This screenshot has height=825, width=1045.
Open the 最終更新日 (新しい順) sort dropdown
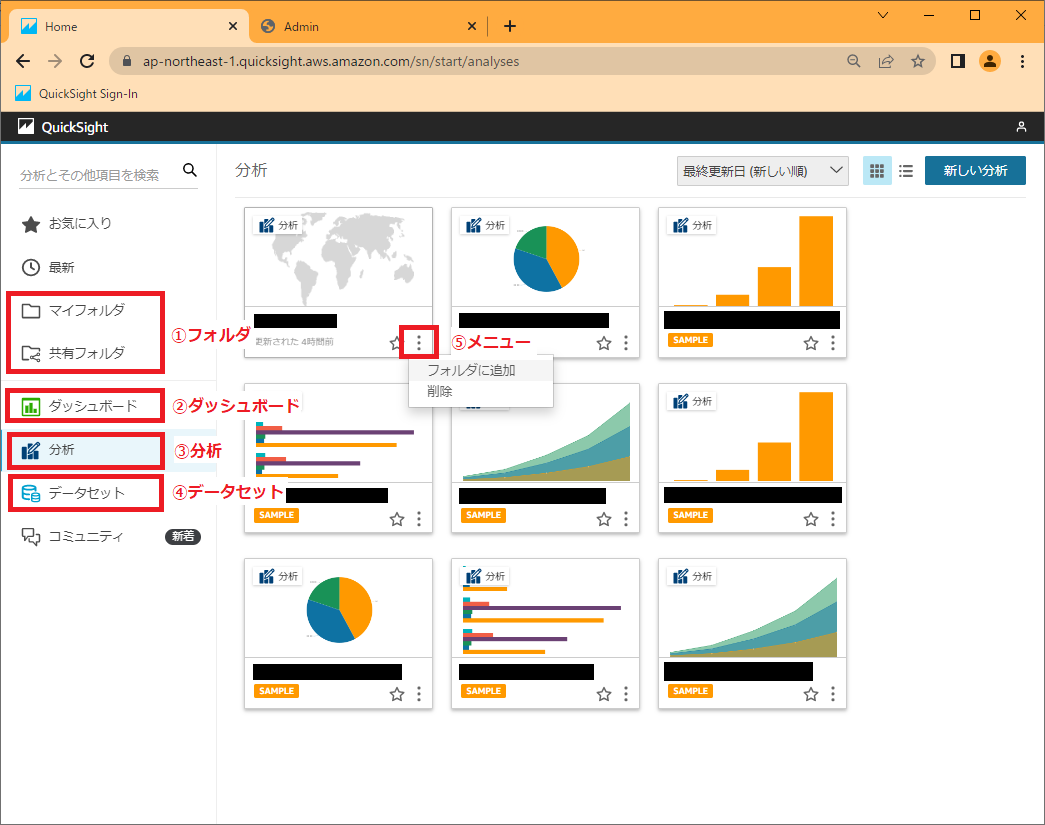coord(762,171)
